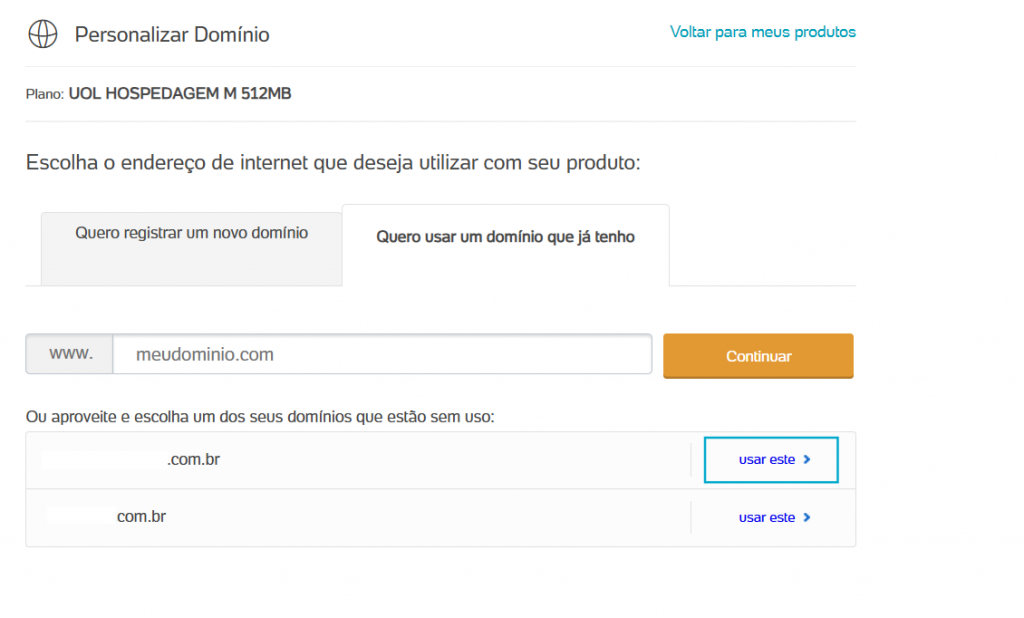Viewport: 1024px width, 618px height.
Task: Click the Personalizar Domínio page title
Action: point(172,34)
